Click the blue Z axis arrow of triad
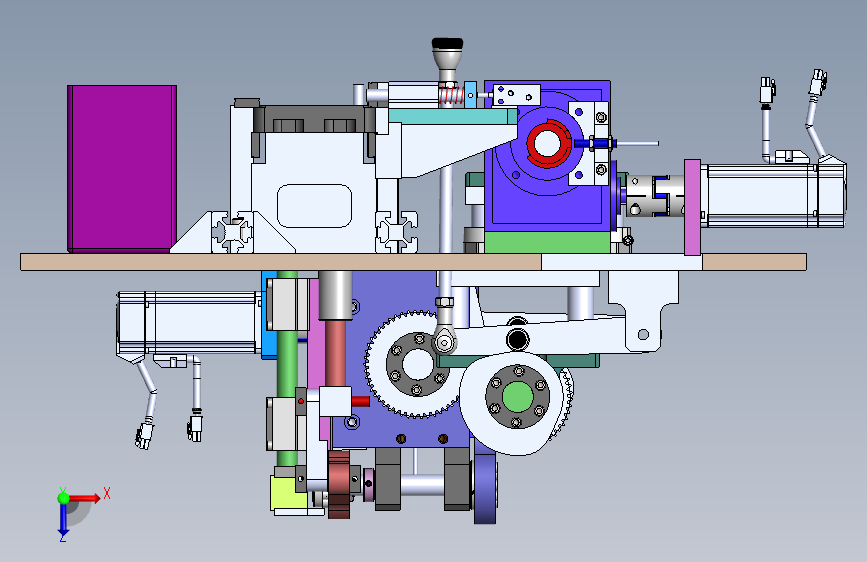Screen dimensions: 867x562 pyautogui.click(x=63, y=519)
